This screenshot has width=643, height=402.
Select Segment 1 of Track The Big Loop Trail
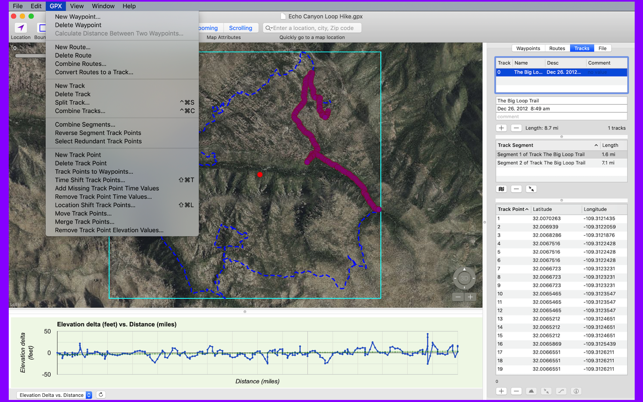tap(561, 155)
